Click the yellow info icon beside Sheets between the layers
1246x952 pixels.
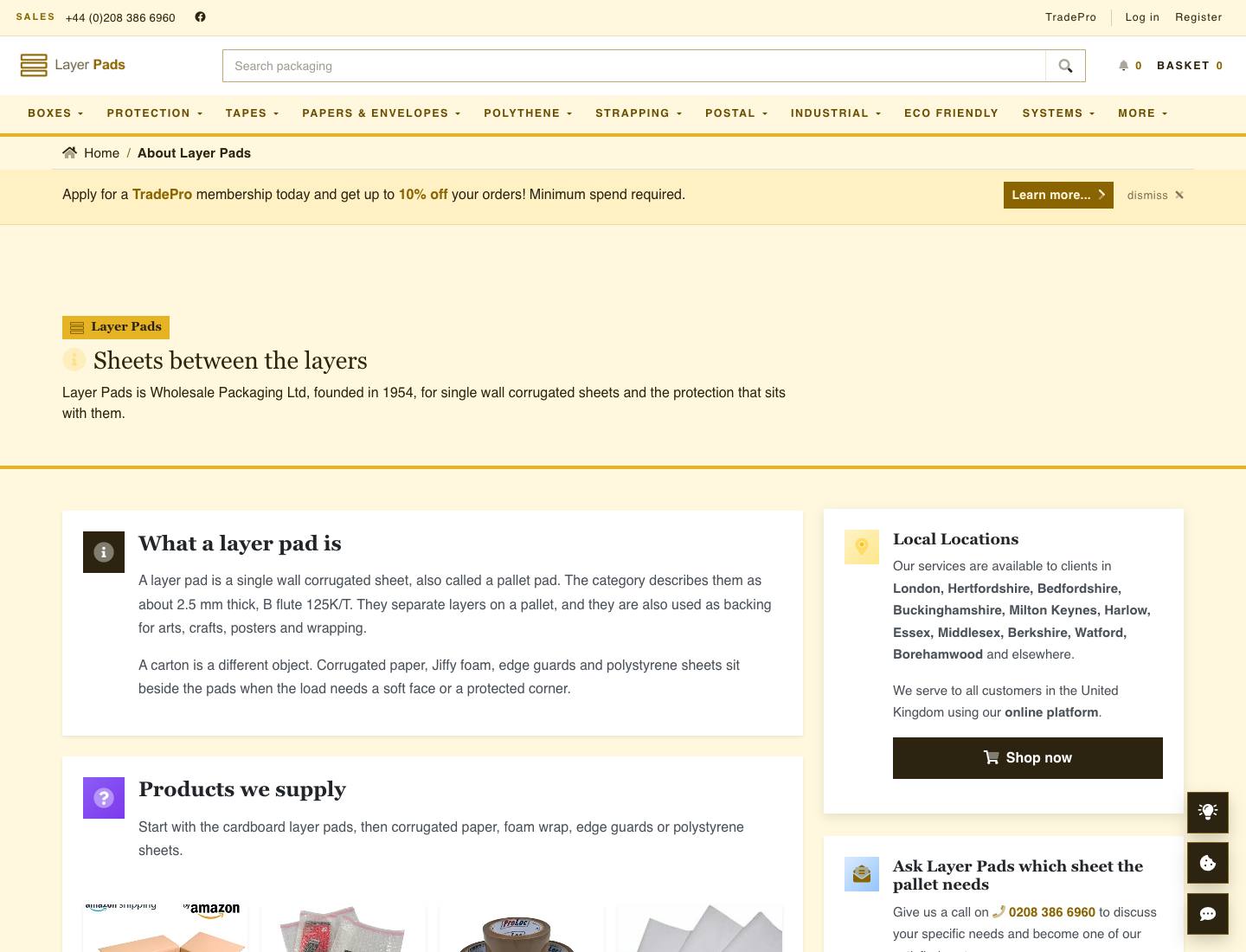click(74, 359)
